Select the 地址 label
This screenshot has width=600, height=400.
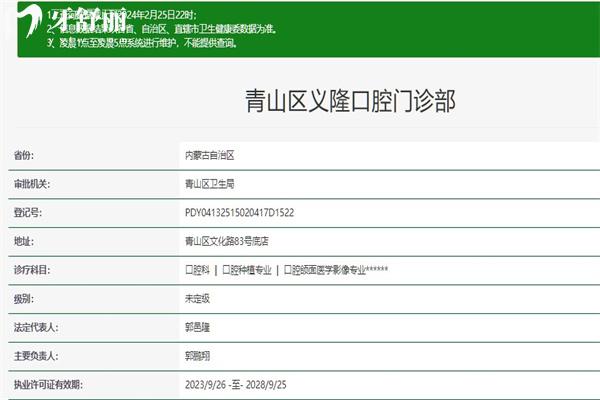(24, 242)
